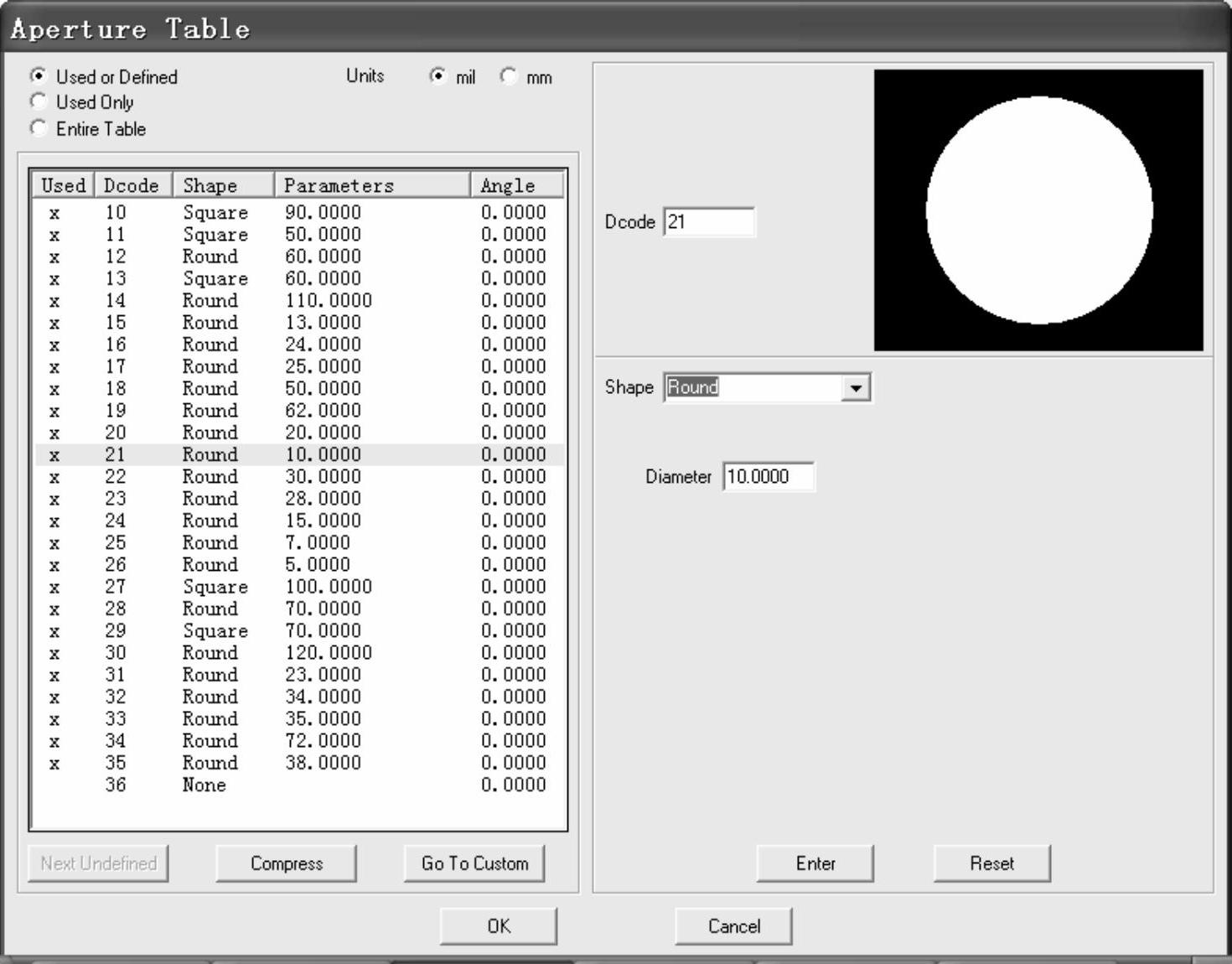Select Dcode 22 Round 30.0000 row
Image resolution: width=1232 pixels, height=964 pixels.
coord(299,477)
